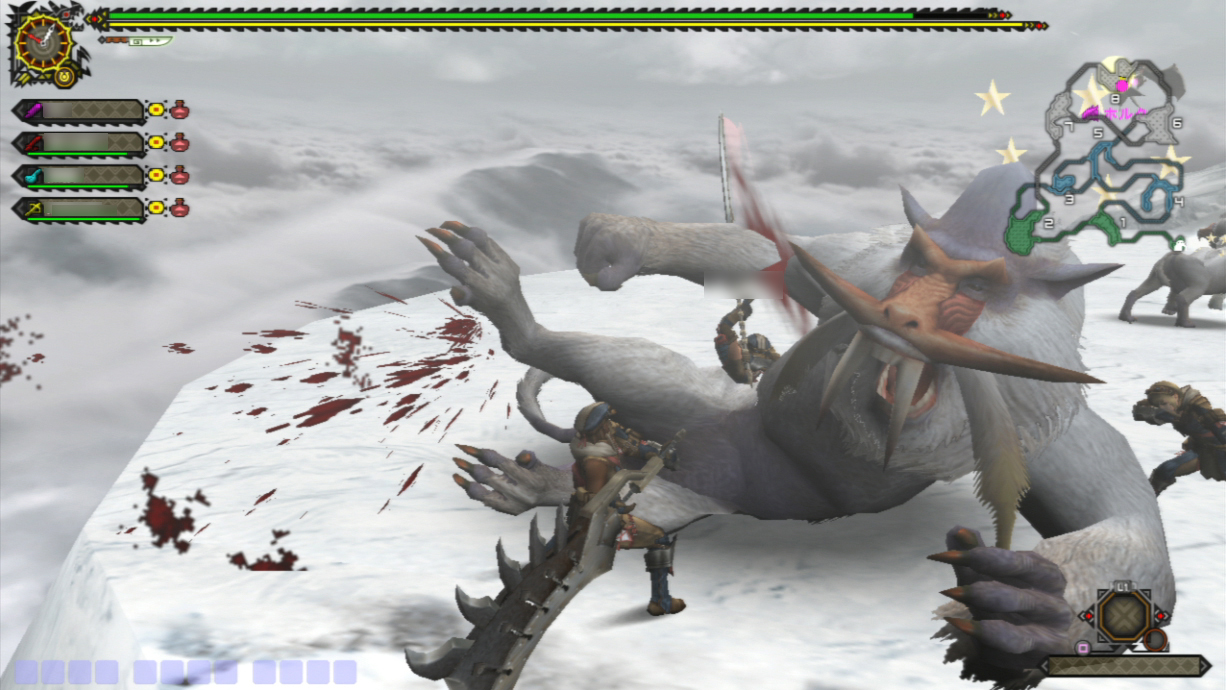Click the red potion icon in first party row
This screenshot has height=690, width=1226.
(180, 110)
